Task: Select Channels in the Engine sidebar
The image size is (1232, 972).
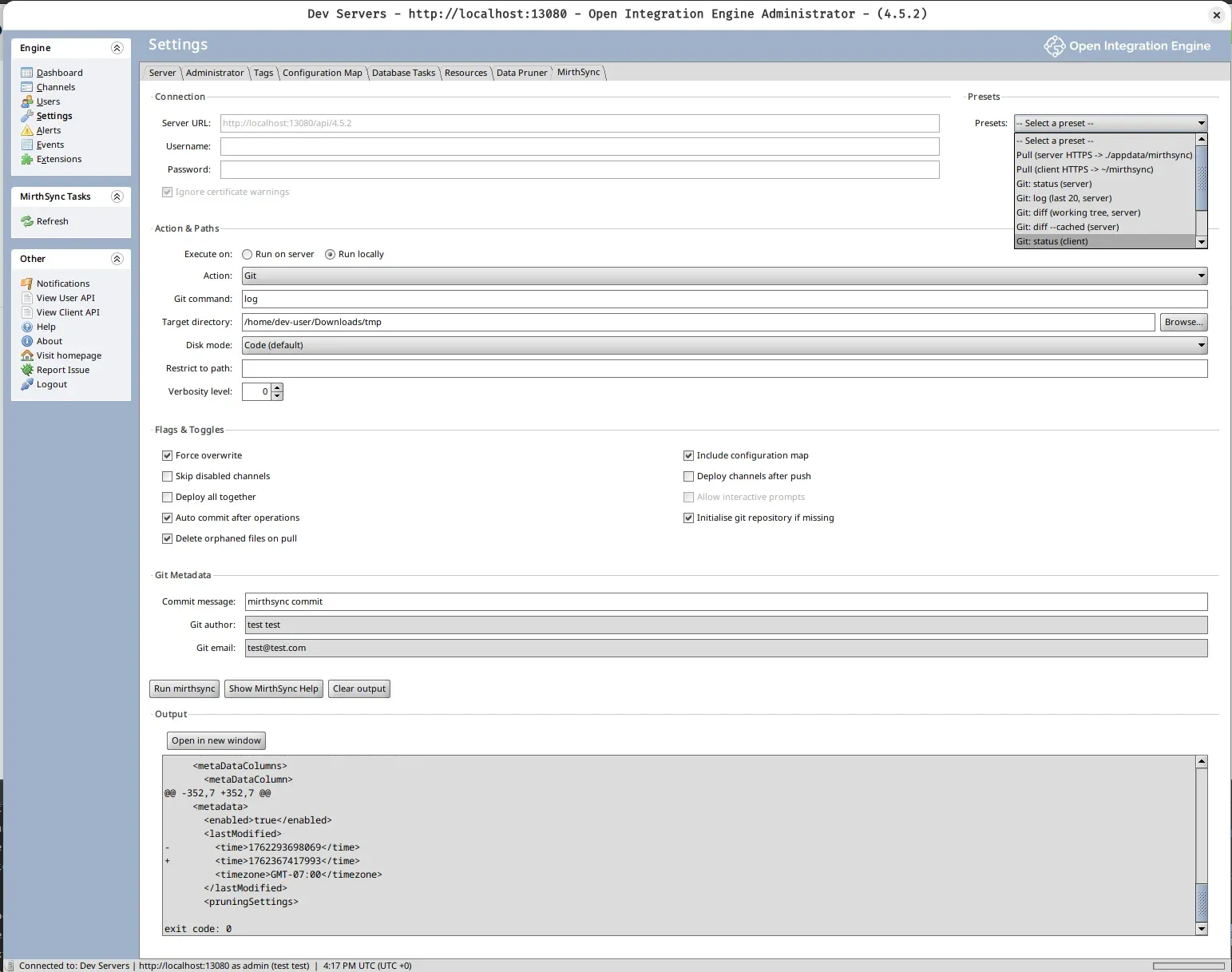Action: point(54,87)
